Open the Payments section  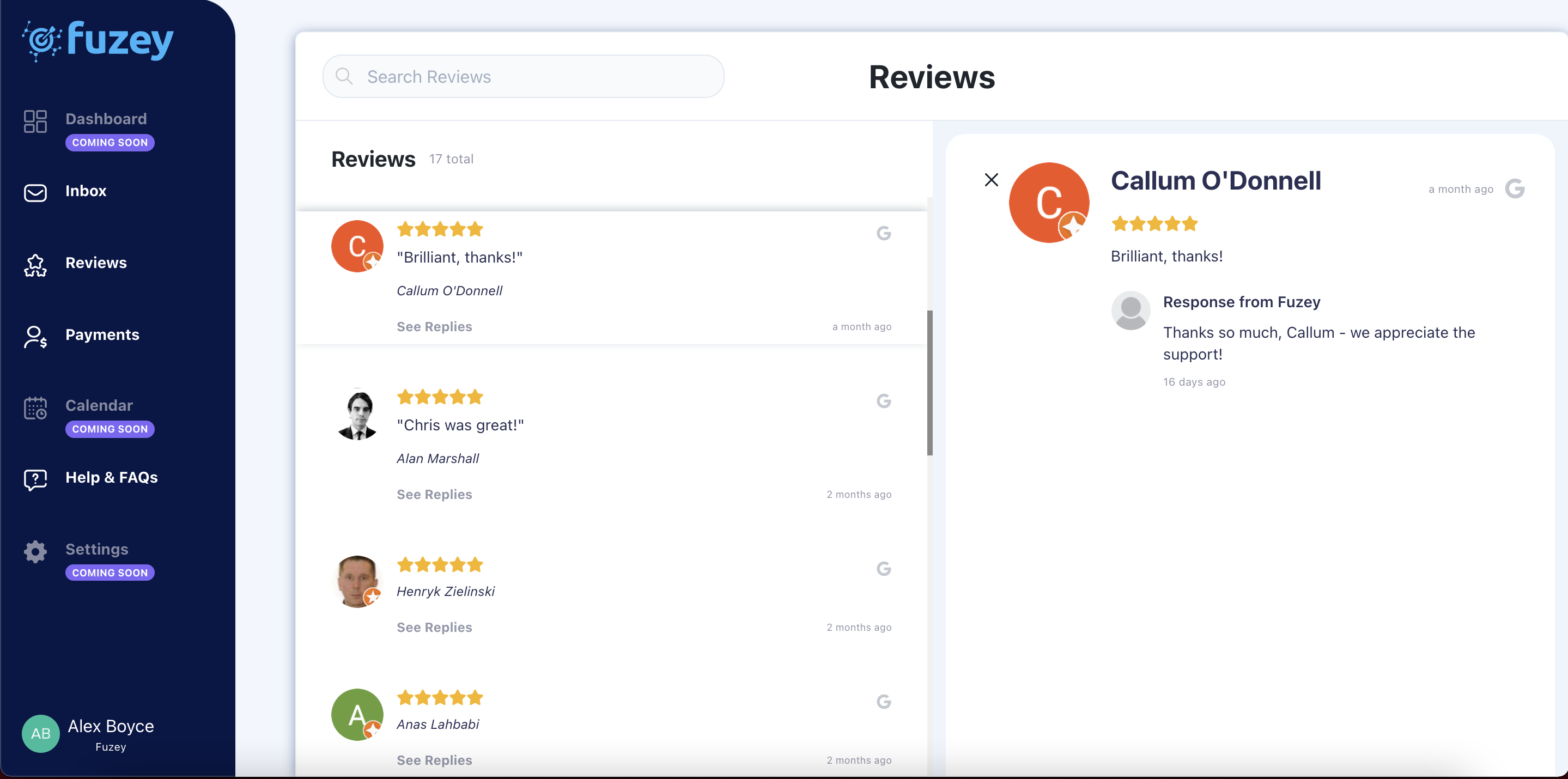point(102,334)
